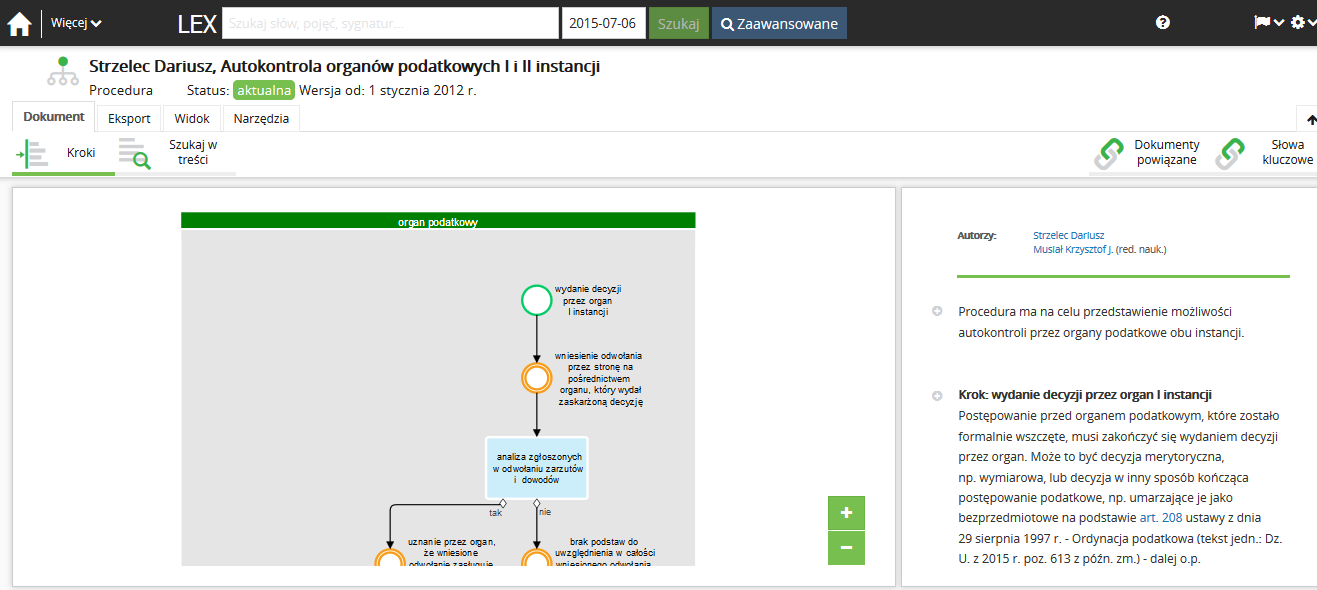
Task: Click the tak branch label
Action: [x=495, y=513]
